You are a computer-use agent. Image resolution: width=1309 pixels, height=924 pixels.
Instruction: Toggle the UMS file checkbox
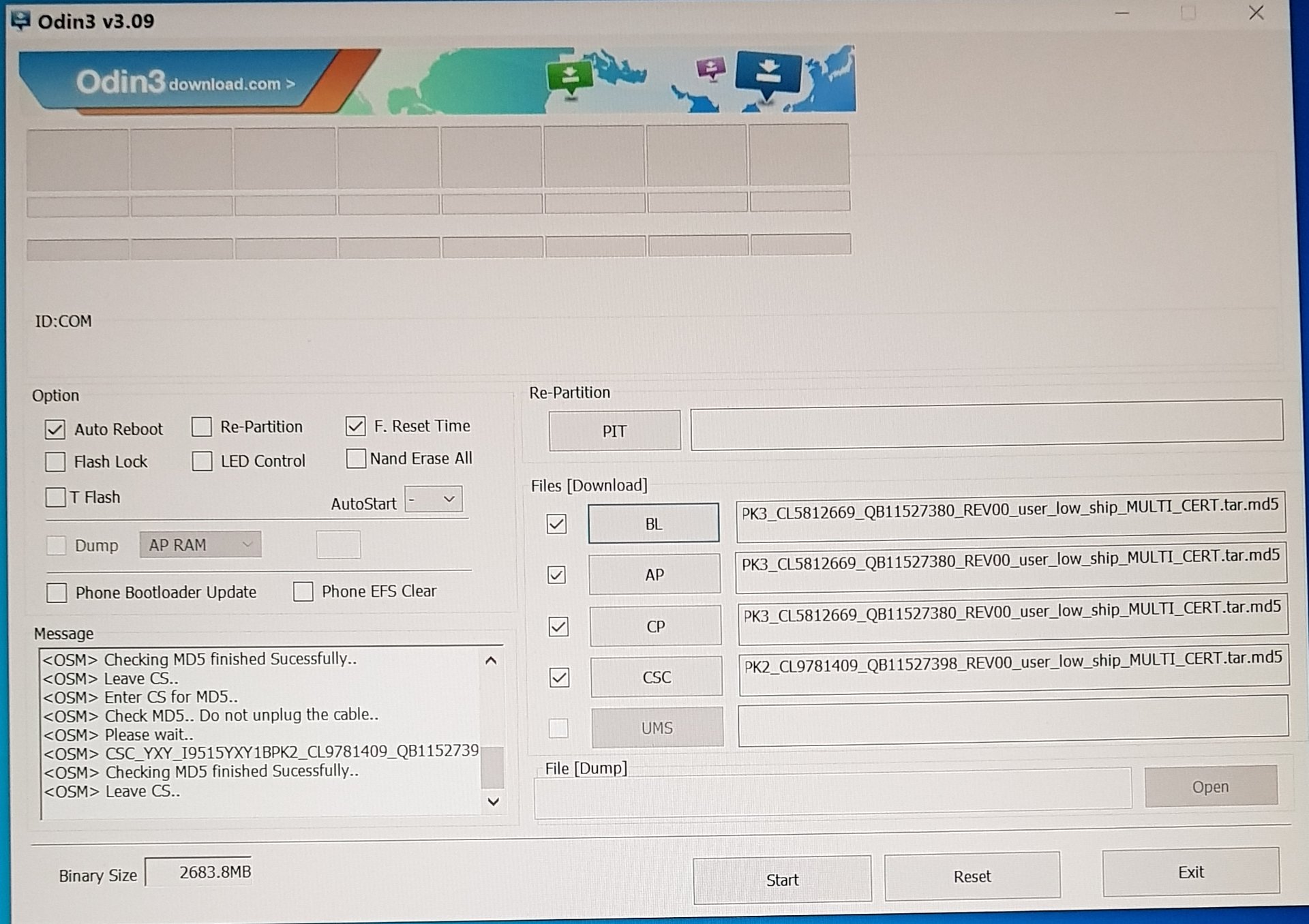pyautogui.click(x=558, y=728)
